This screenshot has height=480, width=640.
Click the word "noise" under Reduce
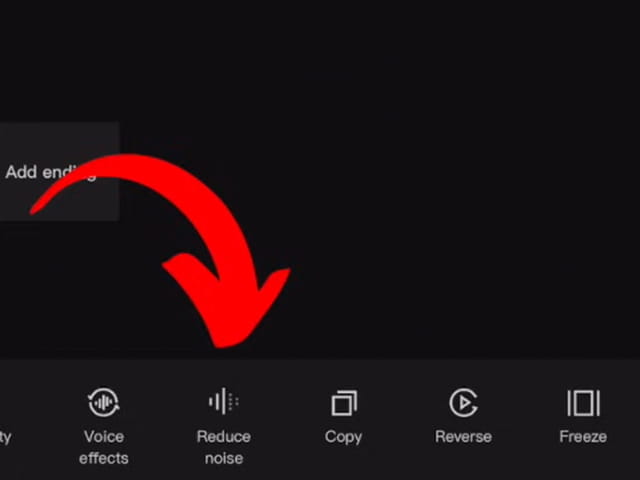pyautogui.click(x=224, y=458)
